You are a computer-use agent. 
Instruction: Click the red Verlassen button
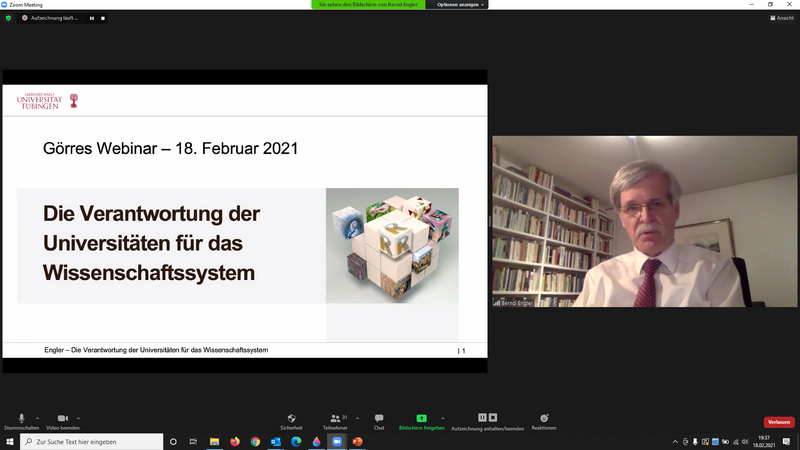point(779,422)
